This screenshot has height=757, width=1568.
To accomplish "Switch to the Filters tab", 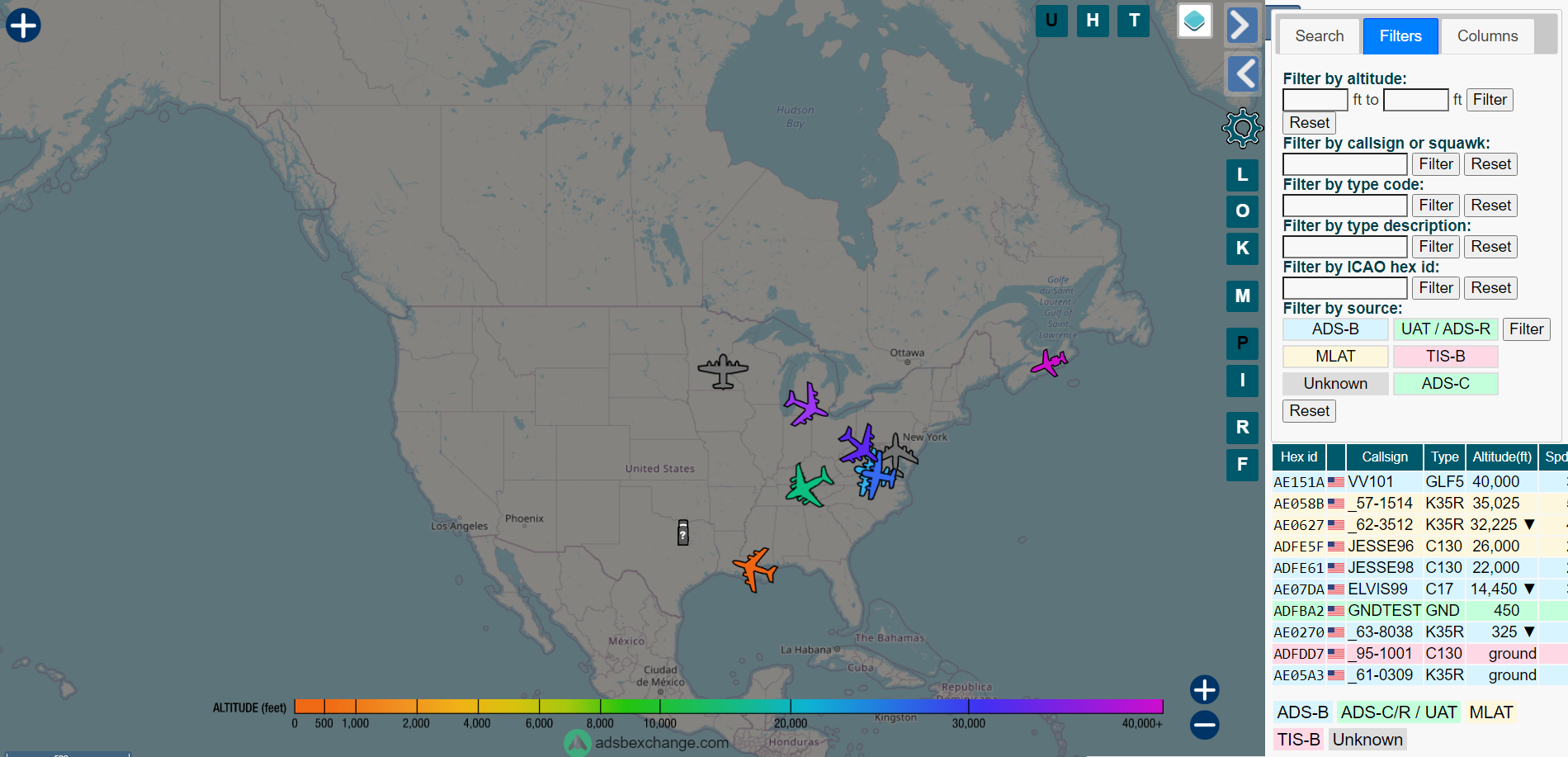I will click(x=1400, y=36).
